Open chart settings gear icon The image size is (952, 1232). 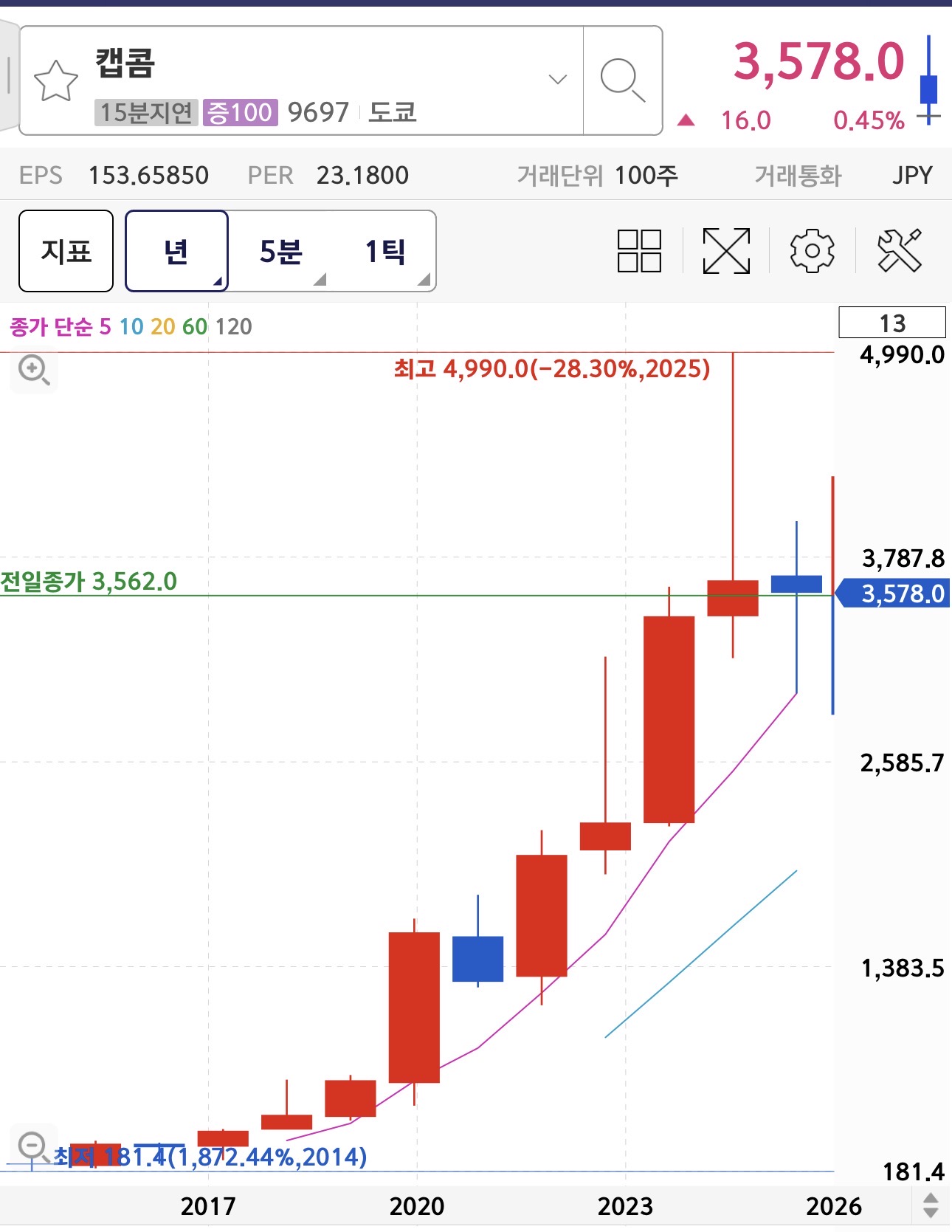pyautogui.click(x=812, y=251)
